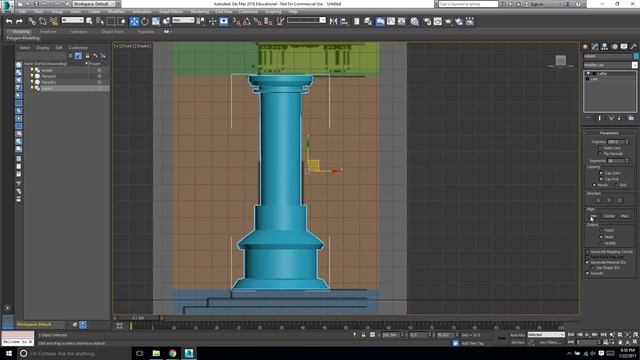Enable the Flip Normals checkbox

point(601,153)
